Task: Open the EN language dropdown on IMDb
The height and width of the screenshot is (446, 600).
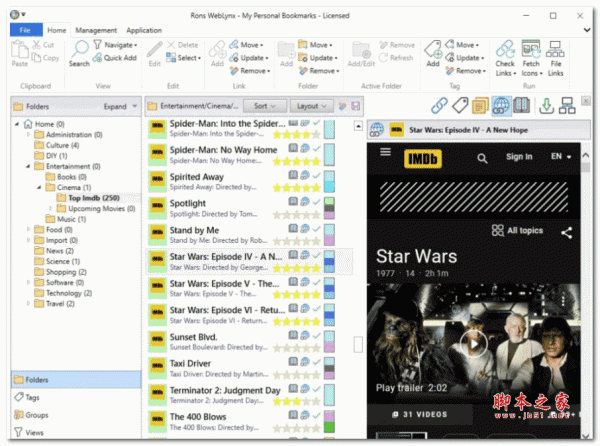Action: [561, 157]
